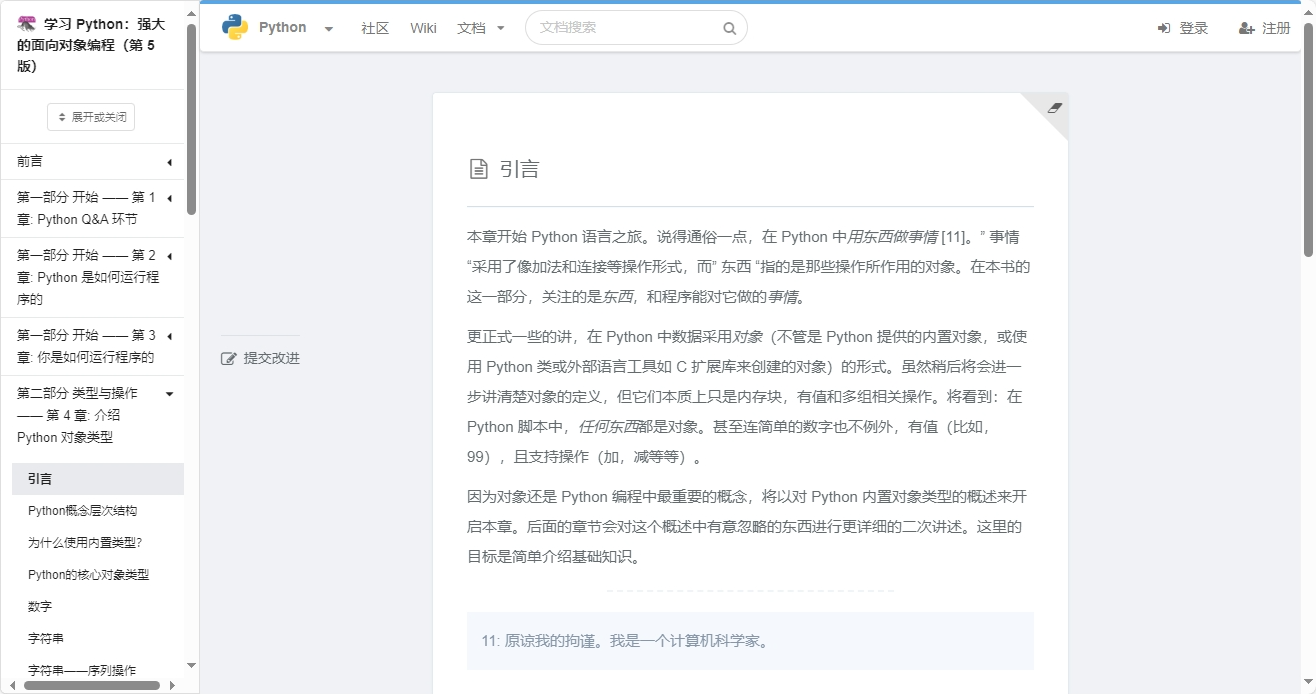Open the Wiki menu item
This screenshot has height=694, width=1316.
point(423,28)
